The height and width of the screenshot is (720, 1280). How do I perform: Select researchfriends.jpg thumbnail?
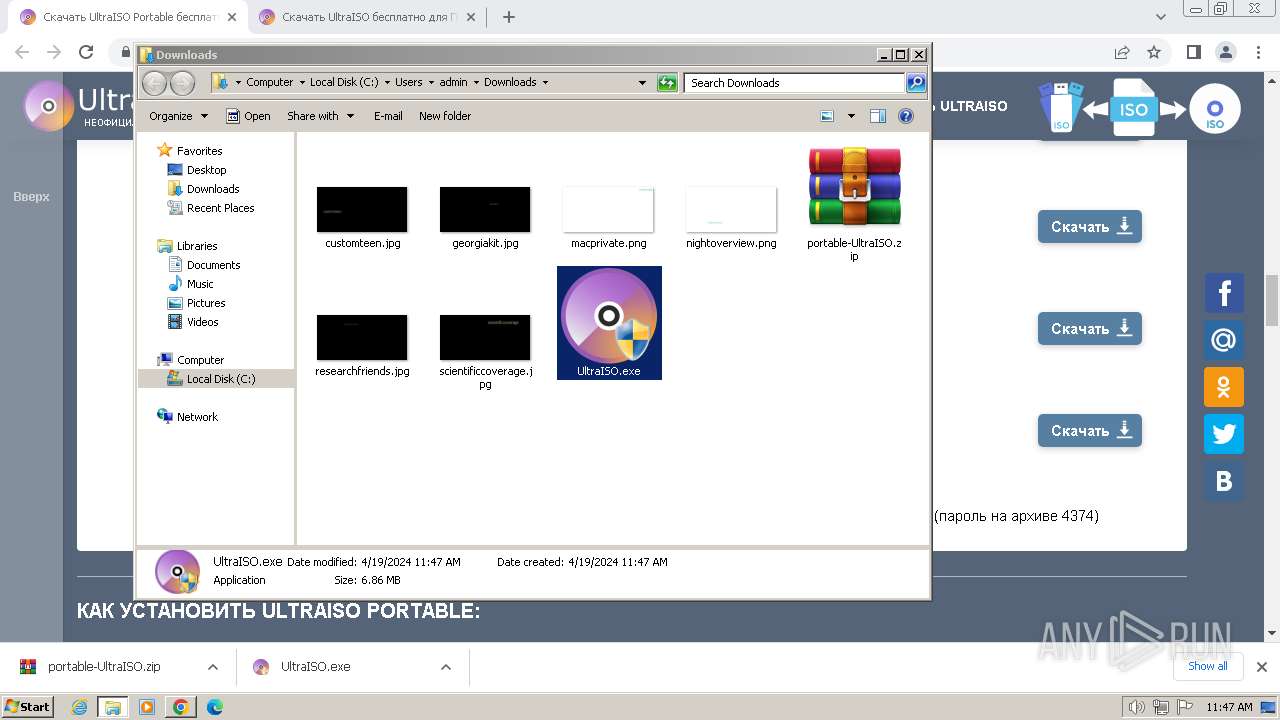tap(362, 337)
